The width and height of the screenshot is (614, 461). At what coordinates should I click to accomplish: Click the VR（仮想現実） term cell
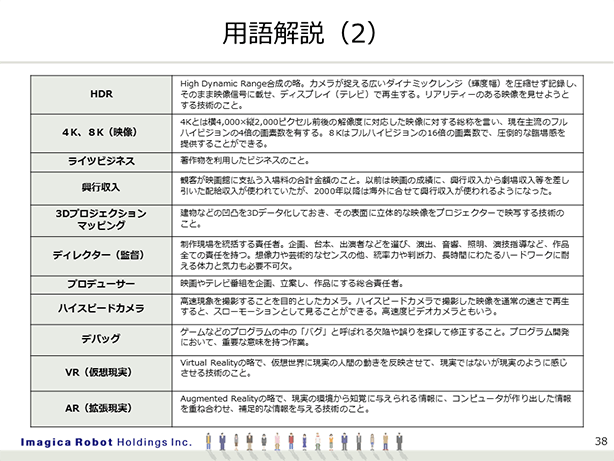pyautogui.click(x=101, y=372)
